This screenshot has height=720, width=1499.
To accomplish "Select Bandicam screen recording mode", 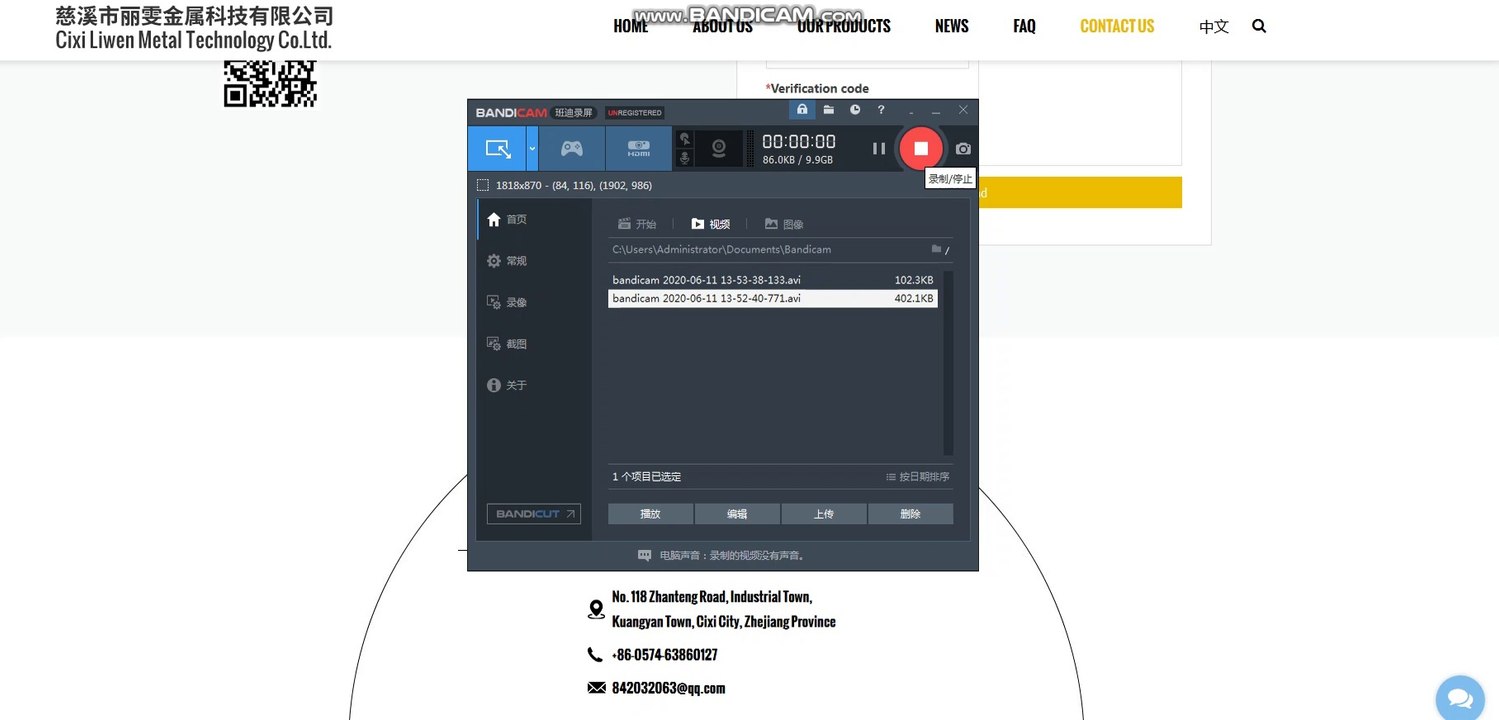I will tap(497, 149).
